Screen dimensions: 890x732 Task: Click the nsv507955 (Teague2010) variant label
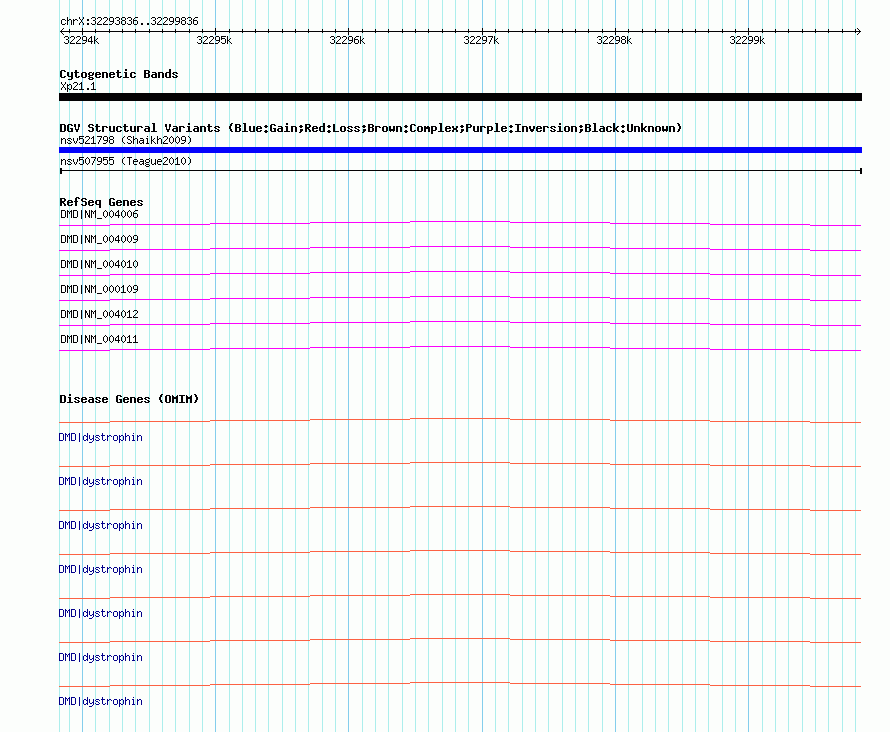126,161
